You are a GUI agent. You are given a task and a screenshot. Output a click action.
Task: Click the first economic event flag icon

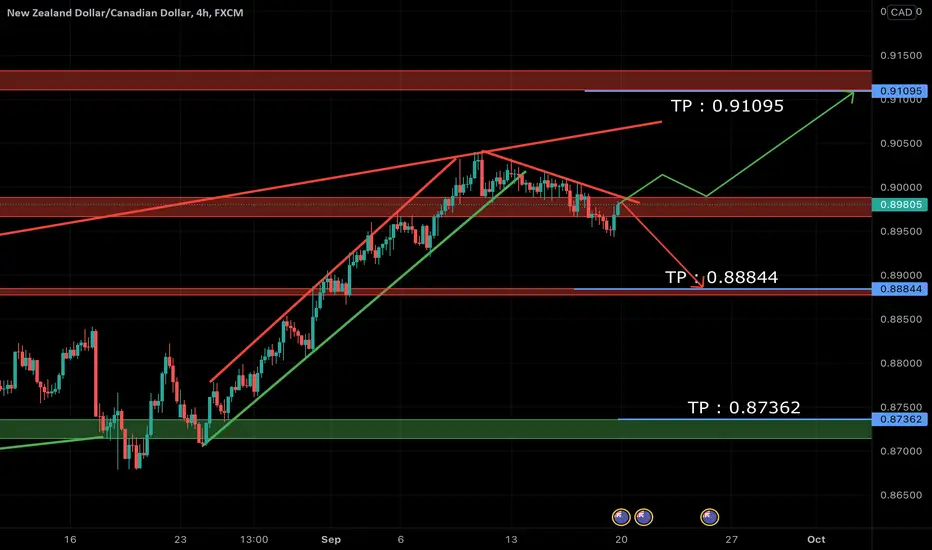[x=621, y=517]
